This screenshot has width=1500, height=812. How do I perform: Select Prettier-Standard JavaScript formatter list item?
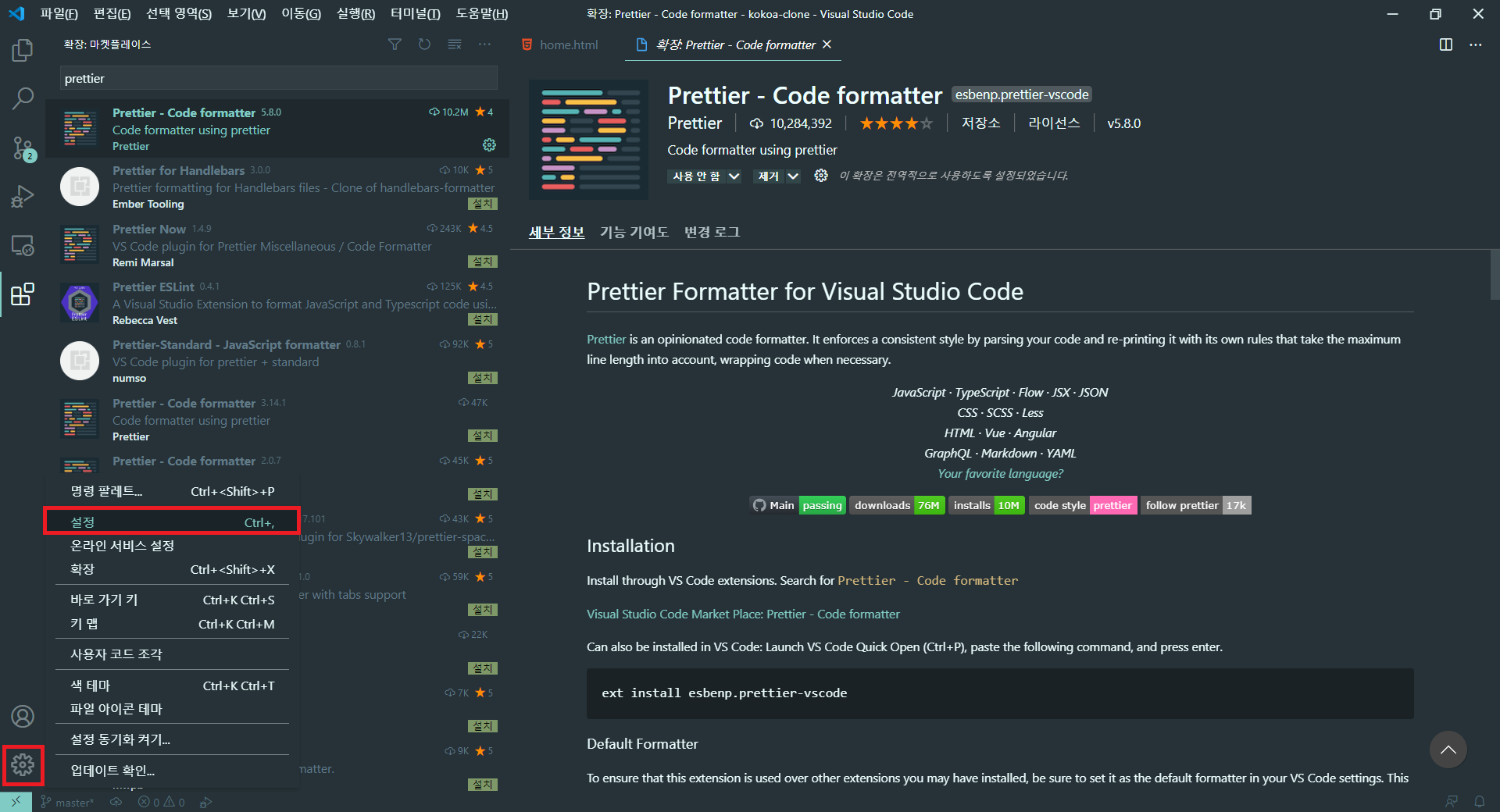click(x=277, y=361)
